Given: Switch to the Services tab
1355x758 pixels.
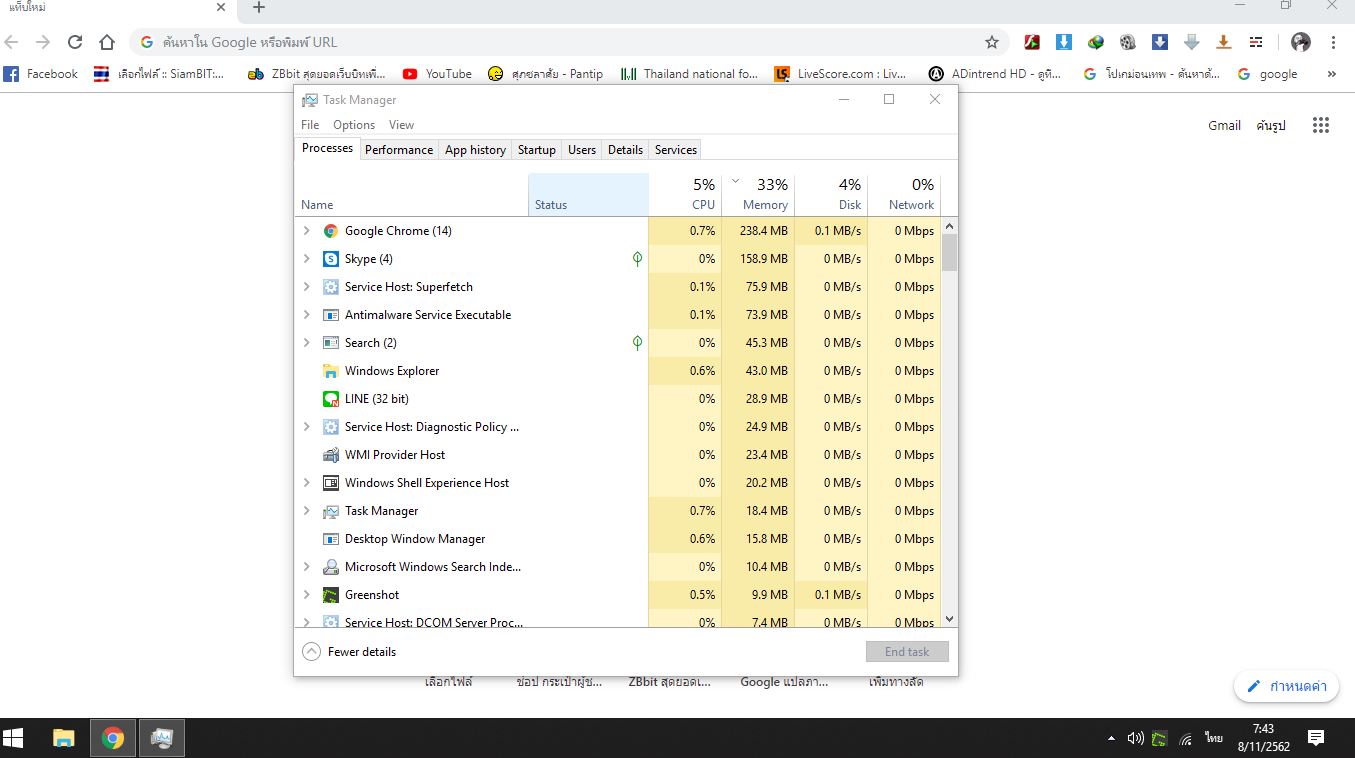Looking at the screenshot, I should 676,150.
